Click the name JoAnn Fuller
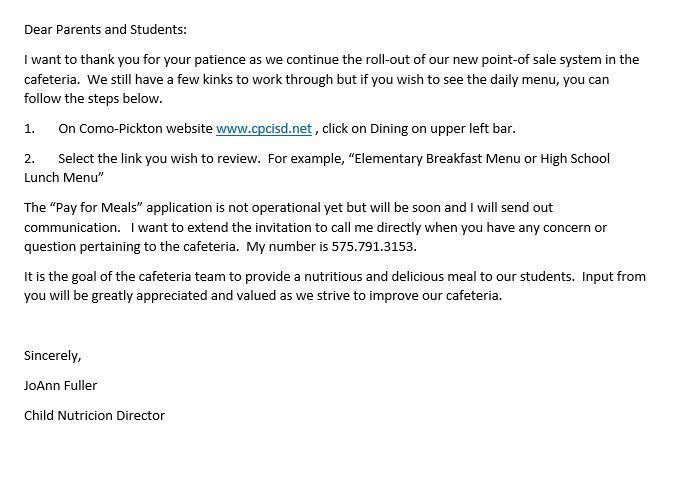Image resolution: width=691 pixels, height=498 pixels. tap(61, 385)
